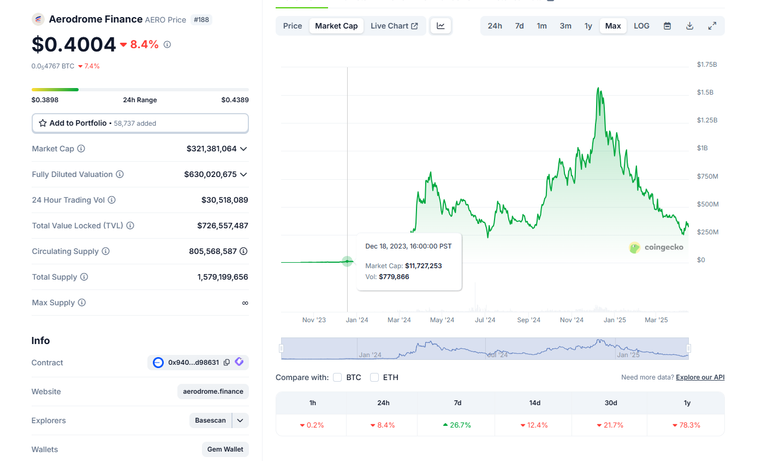Open the Explorers dropdown arrow
The height and width of the screenshot is (461, 768).
(240, 420)
